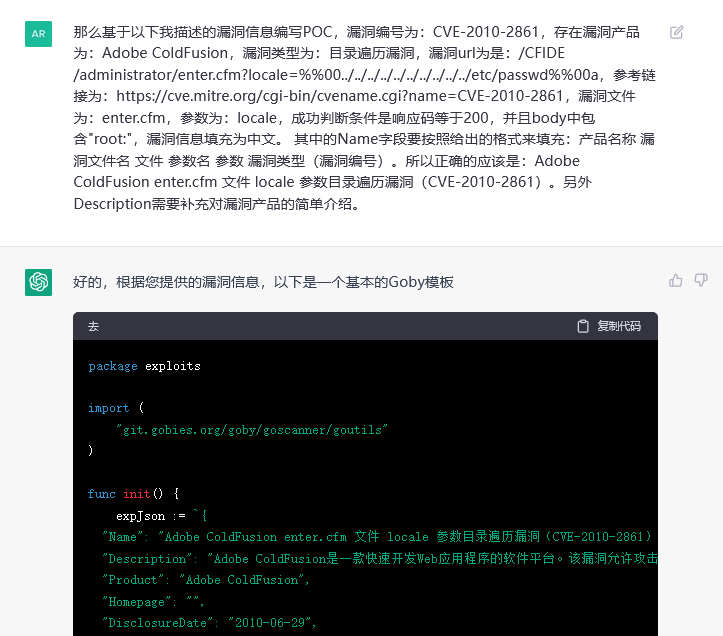Image resolution: width=723 pixels, height=636 pixels.
Task: Click the 'import (' code line
Action: click(116, 408)
